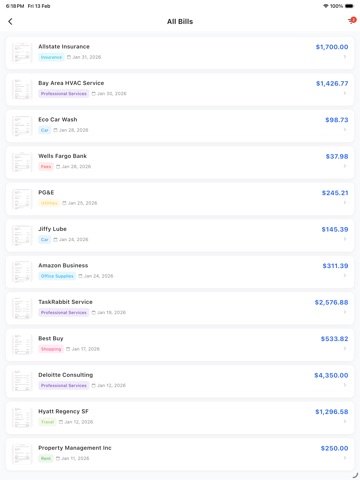Expand Jiffy Lube bill chevron

[345, 239]
